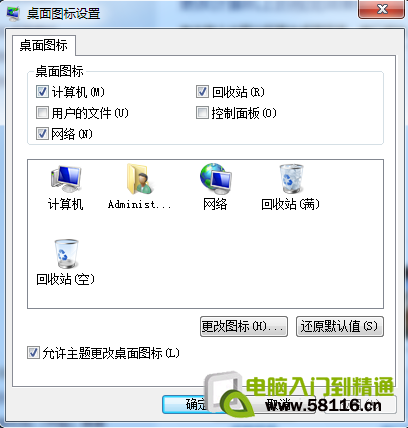The width and height of the screenshot is (408, 428).
Task: Click the 还原默认值(S) button
Action: tap(340, 326)
